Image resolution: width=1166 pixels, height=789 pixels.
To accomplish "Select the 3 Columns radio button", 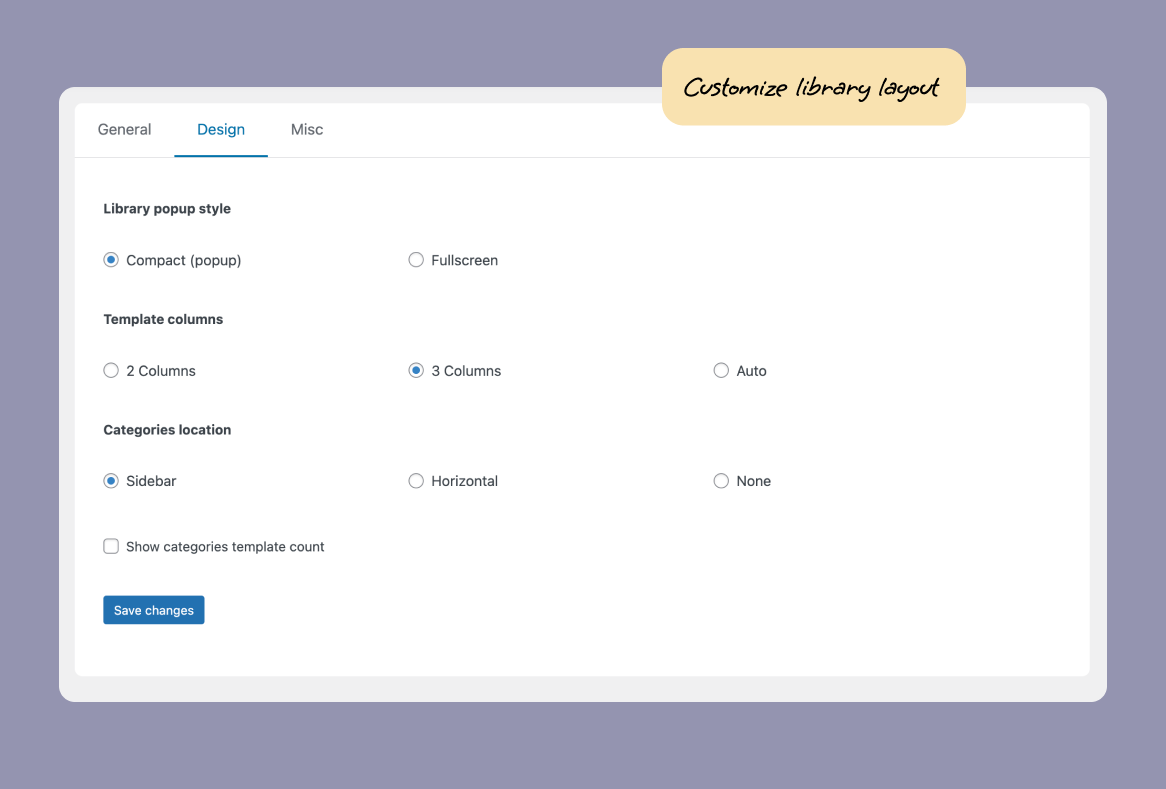I will click(x=416, y=370).
